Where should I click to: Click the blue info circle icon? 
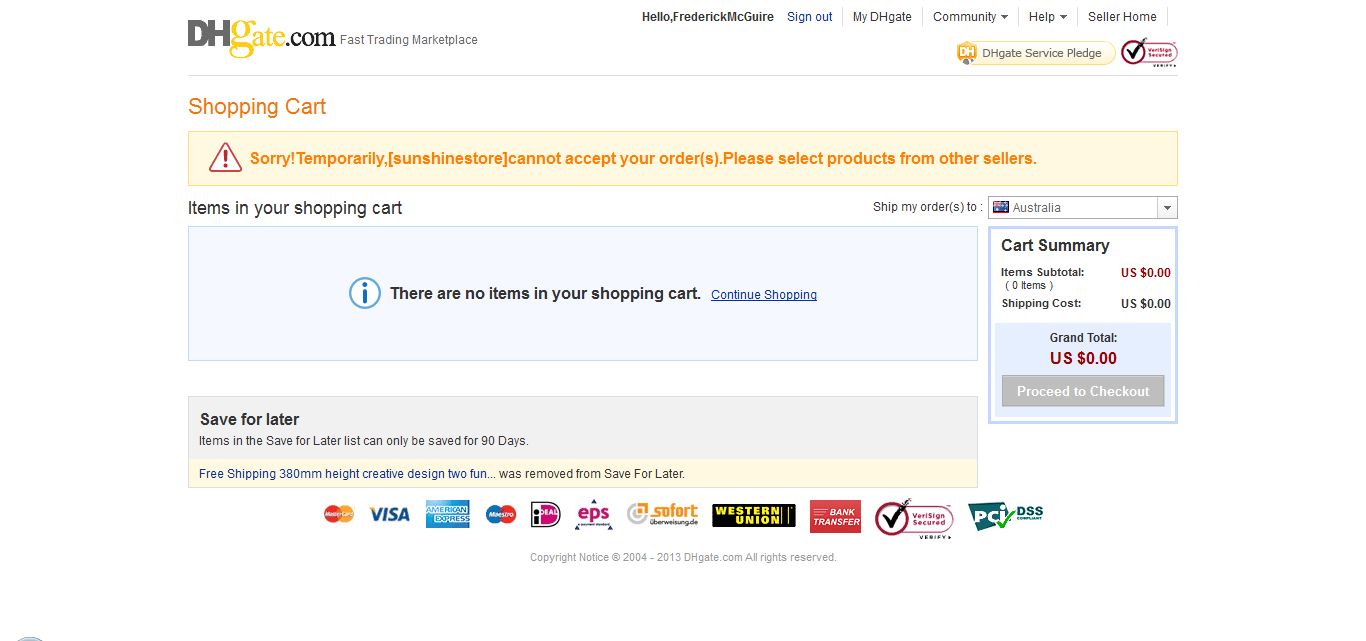tap(364, 293)
